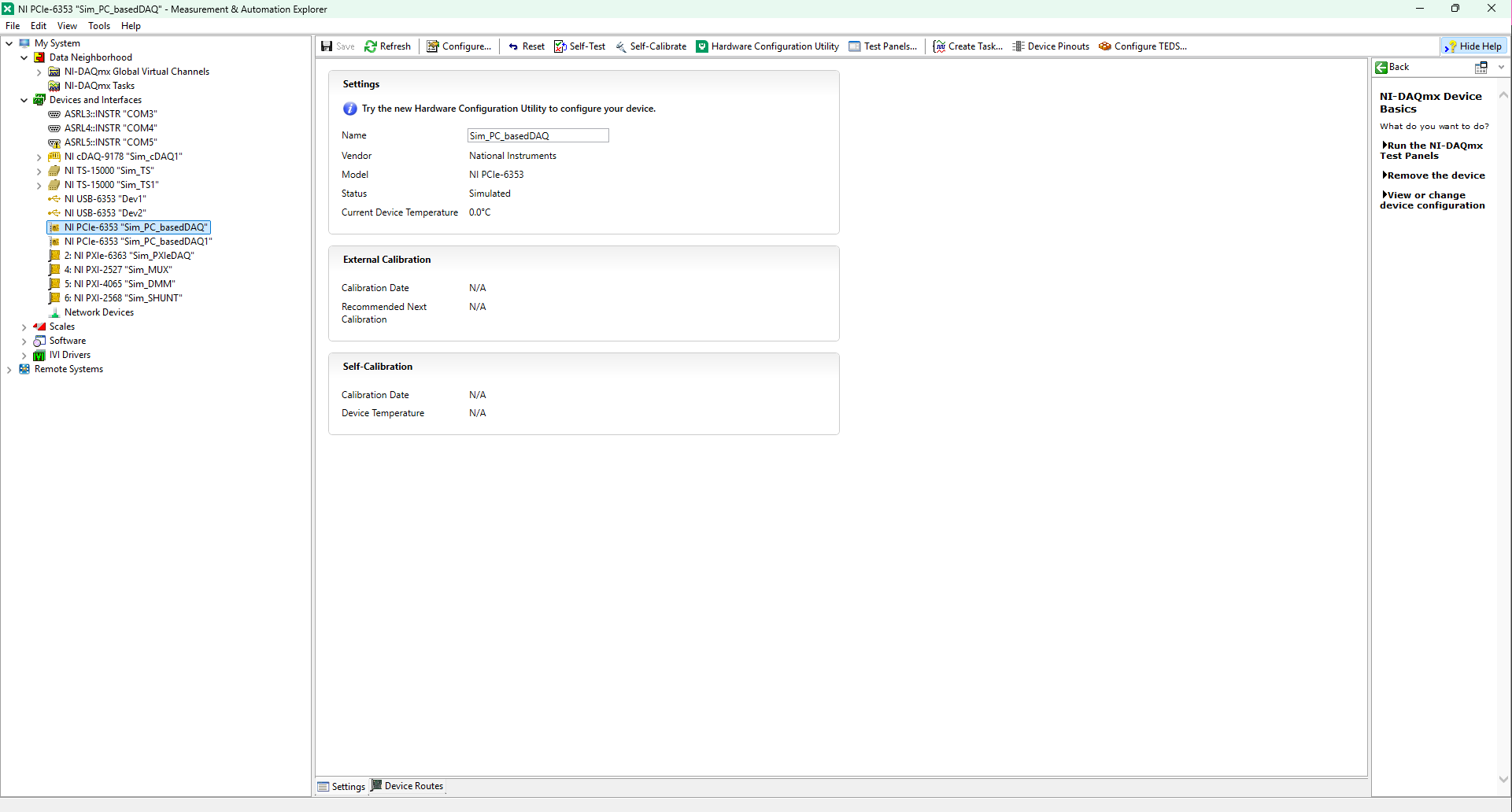This screenshot has width=1512, height=812.
Task: Open the Configure... tool icon
Action: coord(433,46)
